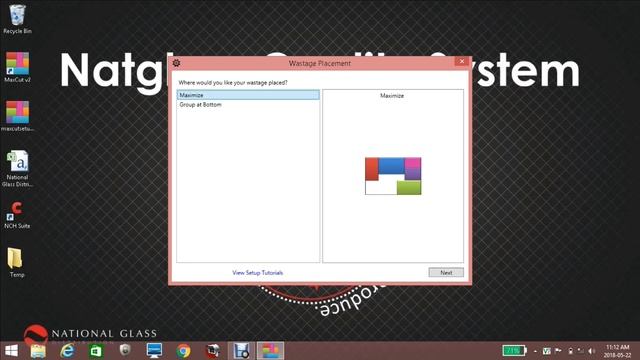Click the floppy disk taskbar icon
This screenshot has width=640, height=360.
tap(241, 351)
